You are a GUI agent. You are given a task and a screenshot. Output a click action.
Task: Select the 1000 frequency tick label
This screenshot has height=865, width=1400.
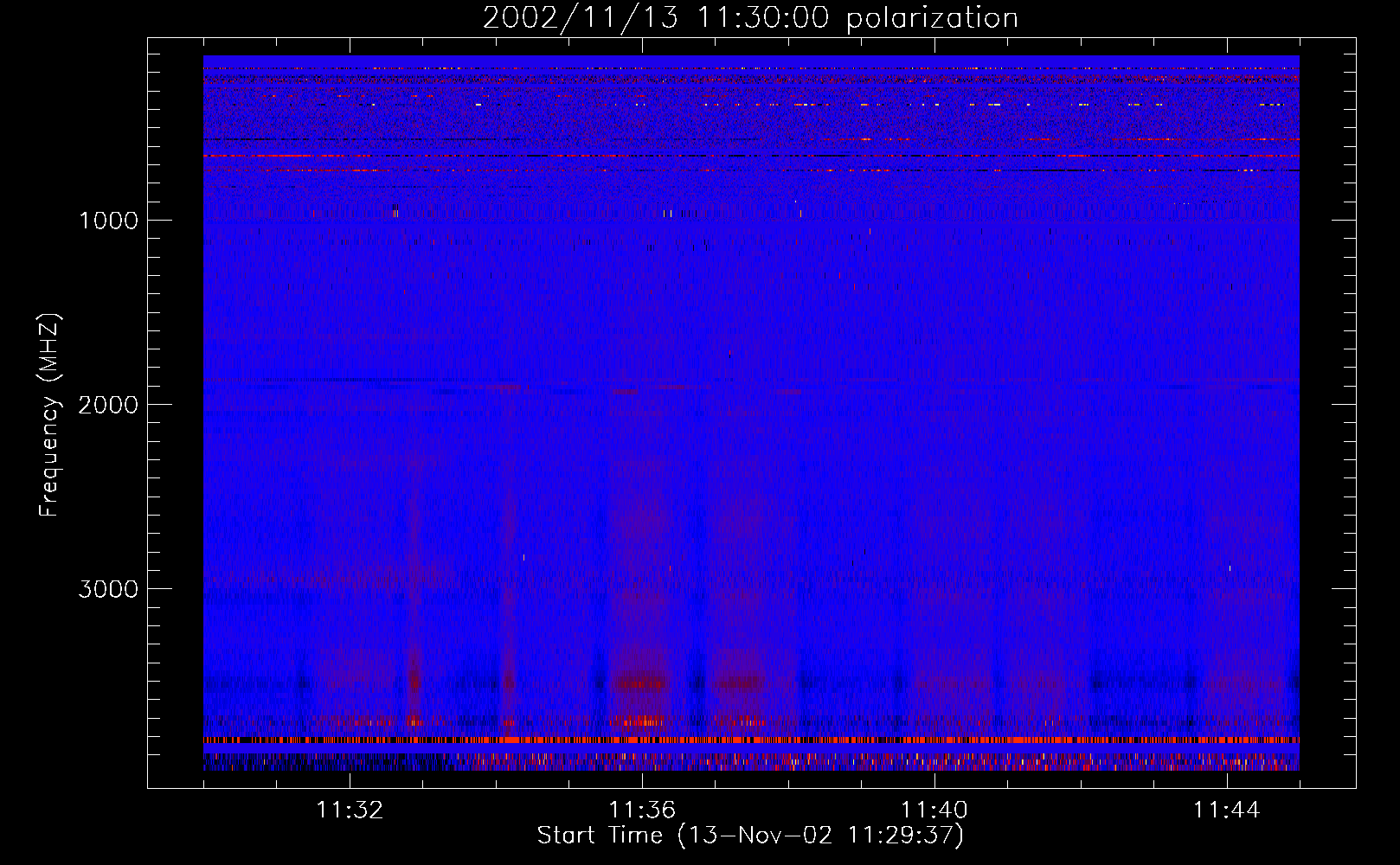point(108,220)
